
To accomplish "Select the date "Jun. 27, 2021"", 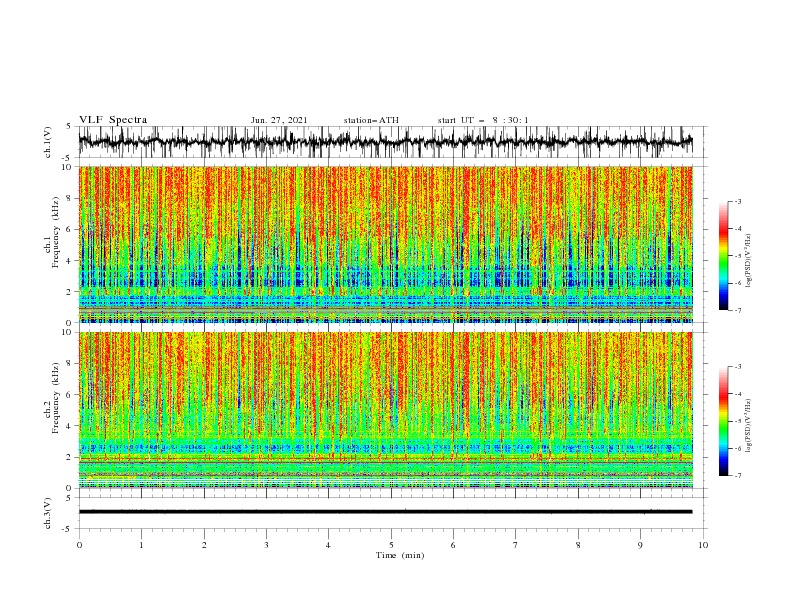I will coord(279,120).
